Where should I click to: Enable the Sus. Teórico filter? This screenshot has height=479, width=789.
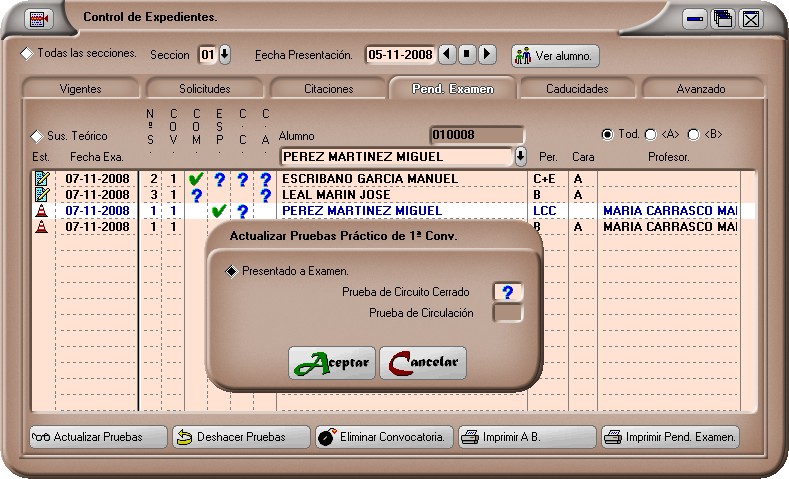37,135
